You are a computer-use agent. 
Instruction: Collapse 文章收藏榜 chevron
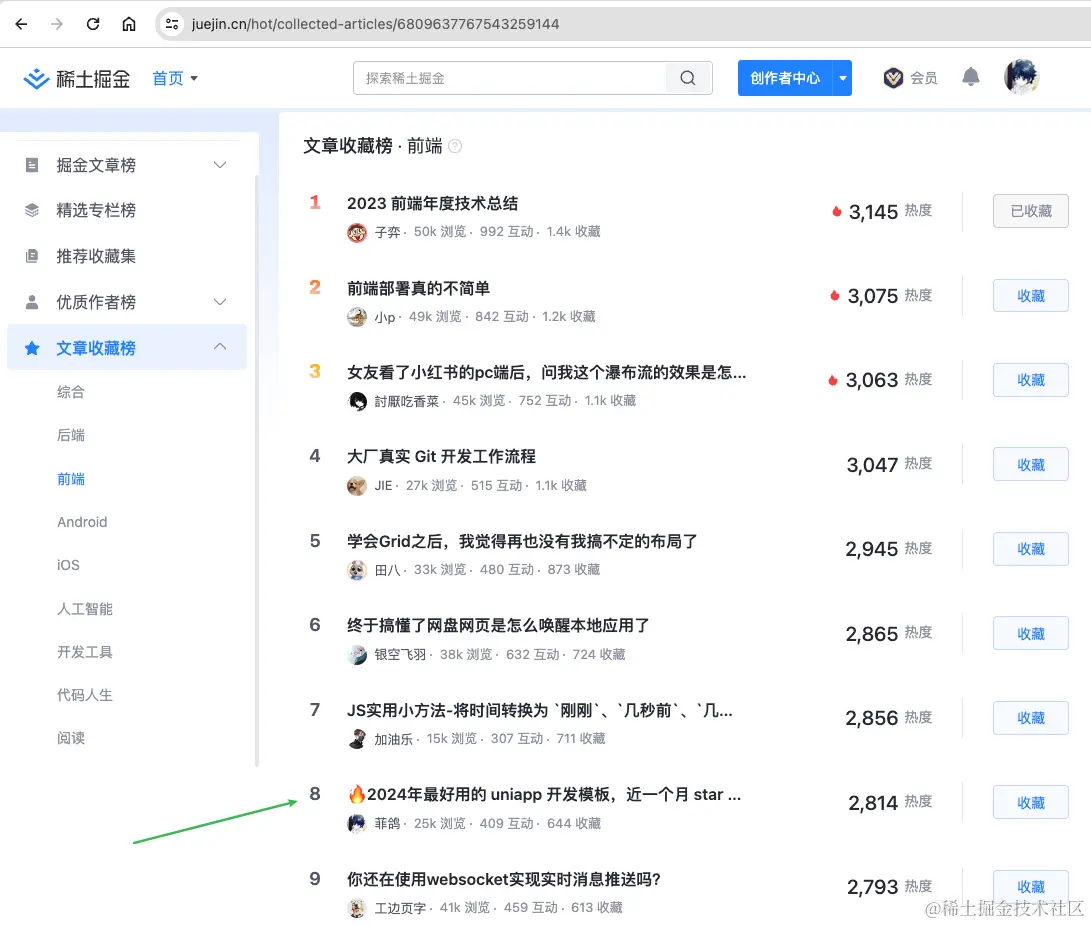tap(220, 347)
